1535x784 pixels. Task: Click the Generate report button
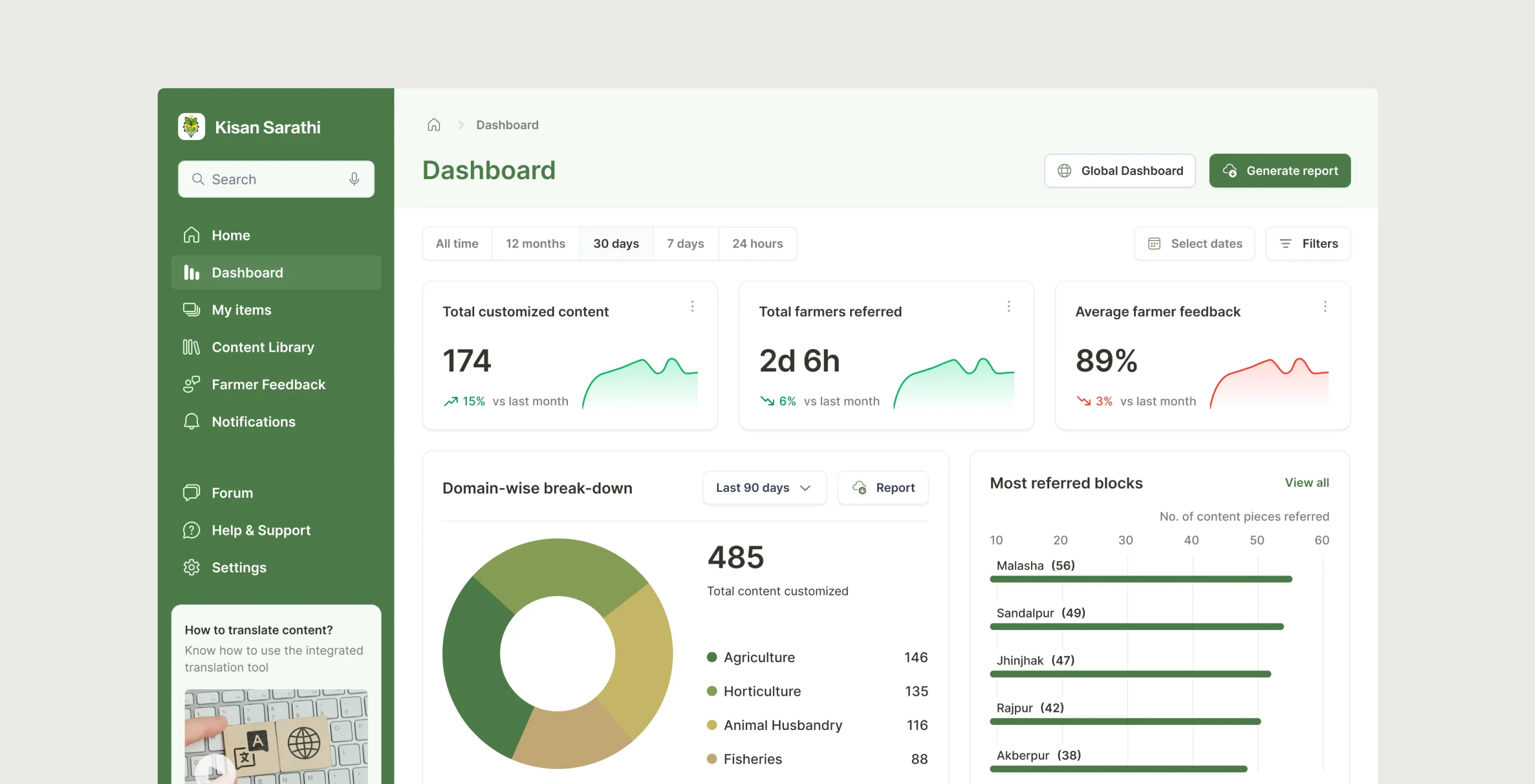(x=1279, y=170)
